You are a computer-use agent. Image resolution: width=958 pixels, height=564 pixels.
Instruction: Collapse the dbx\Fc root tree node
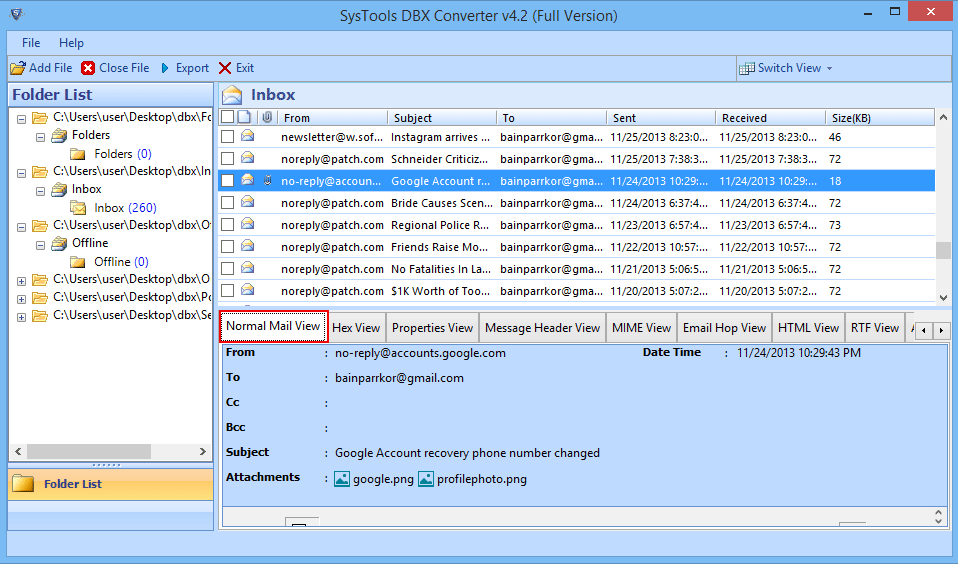click(x=21, y=119)
